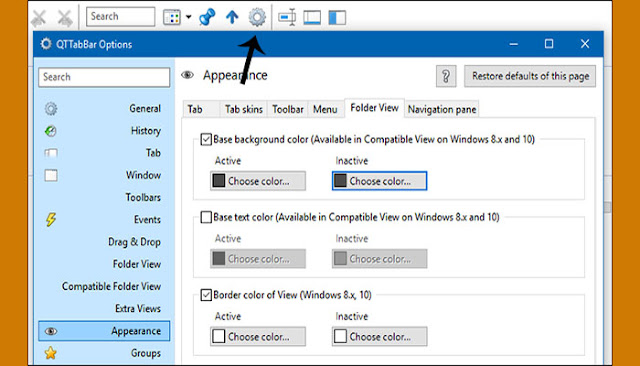Go up one level with blue arrow
This screenshot has width=640, height=366.
pos(232,17)
